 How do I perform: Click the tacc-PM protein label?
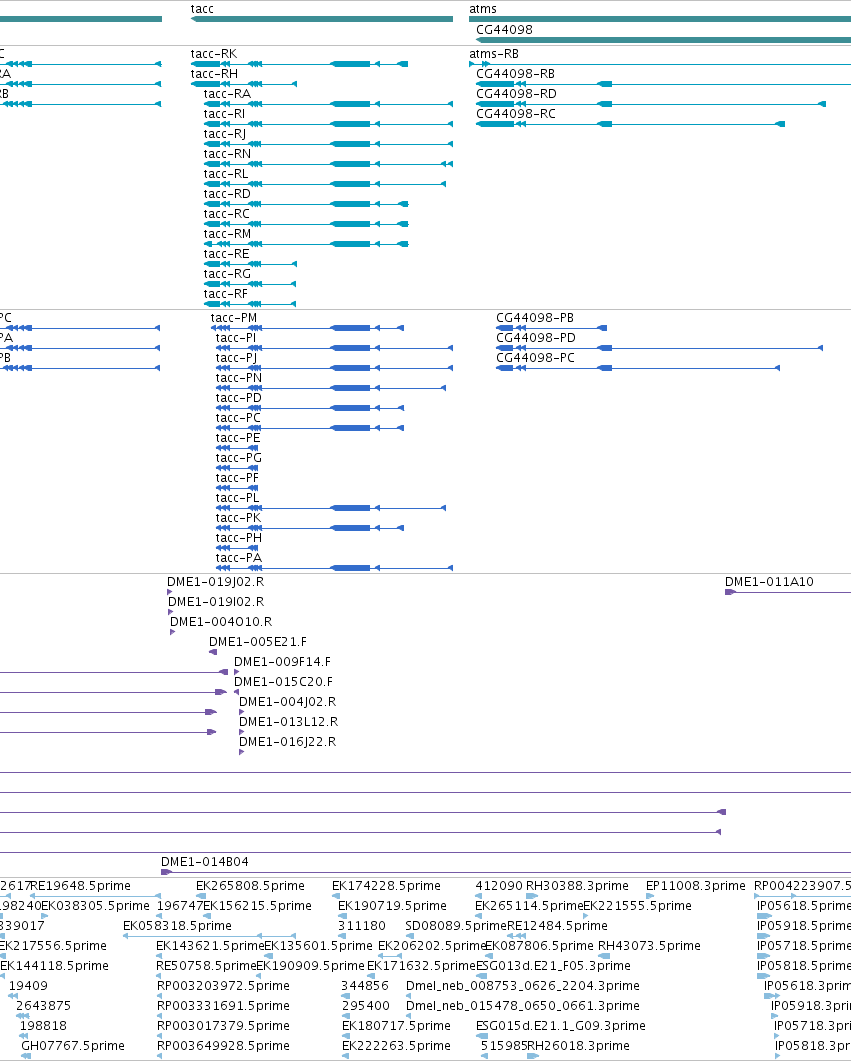coord(234,317)
